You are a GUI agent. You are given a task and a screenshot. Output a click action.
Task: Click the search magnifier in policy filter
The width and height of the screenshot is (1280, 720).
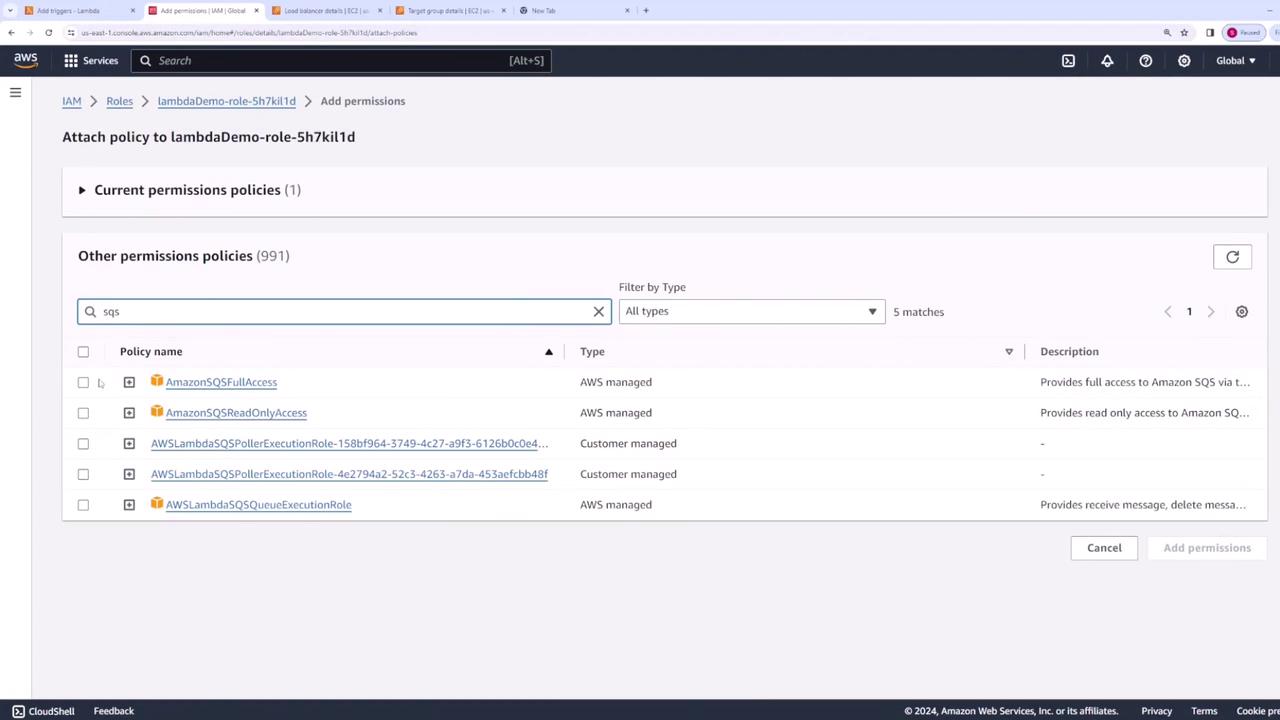(90, 312)
